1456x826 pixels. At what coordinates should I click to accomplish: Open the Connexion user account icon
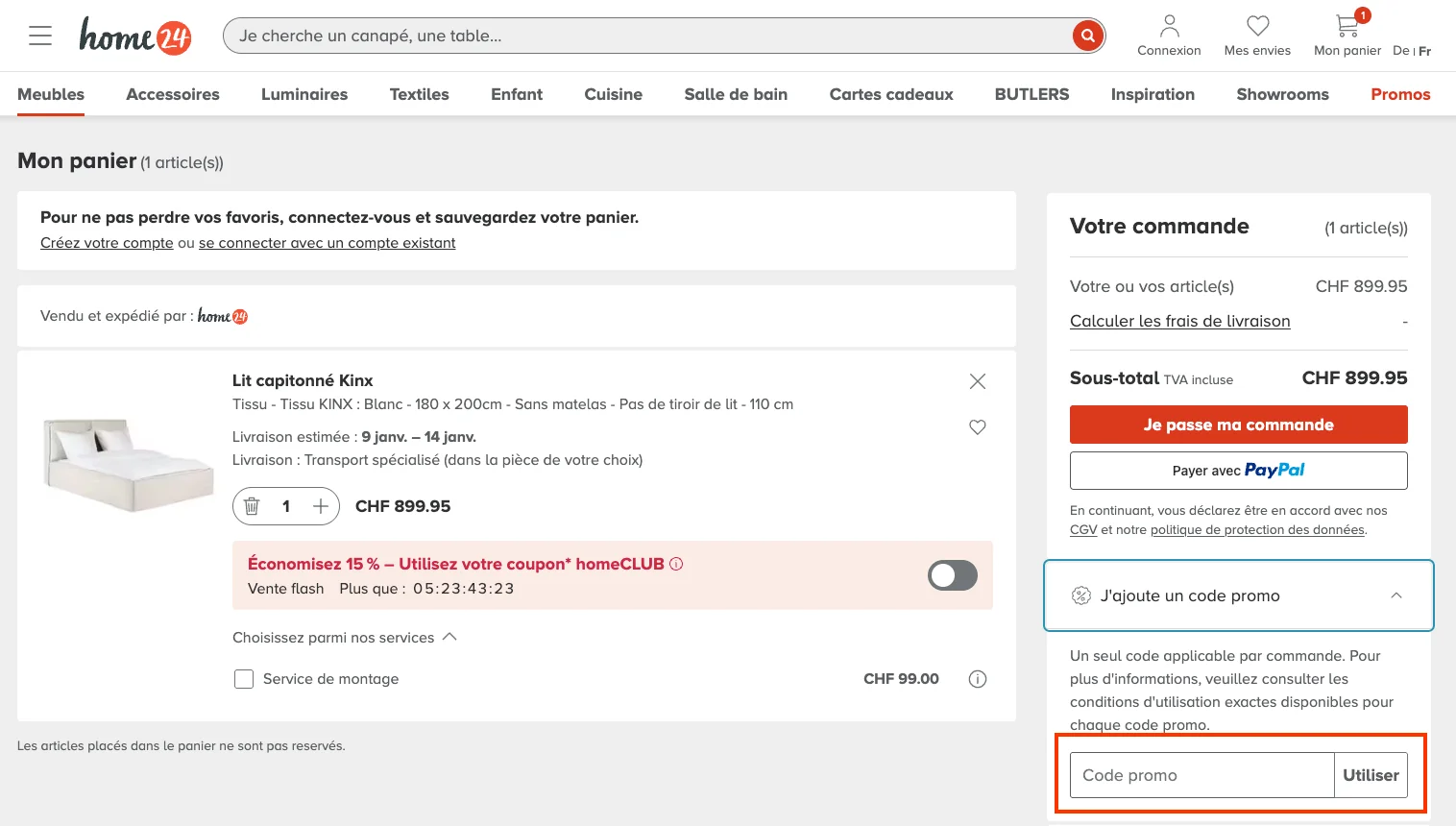(x=1169, y=26)
